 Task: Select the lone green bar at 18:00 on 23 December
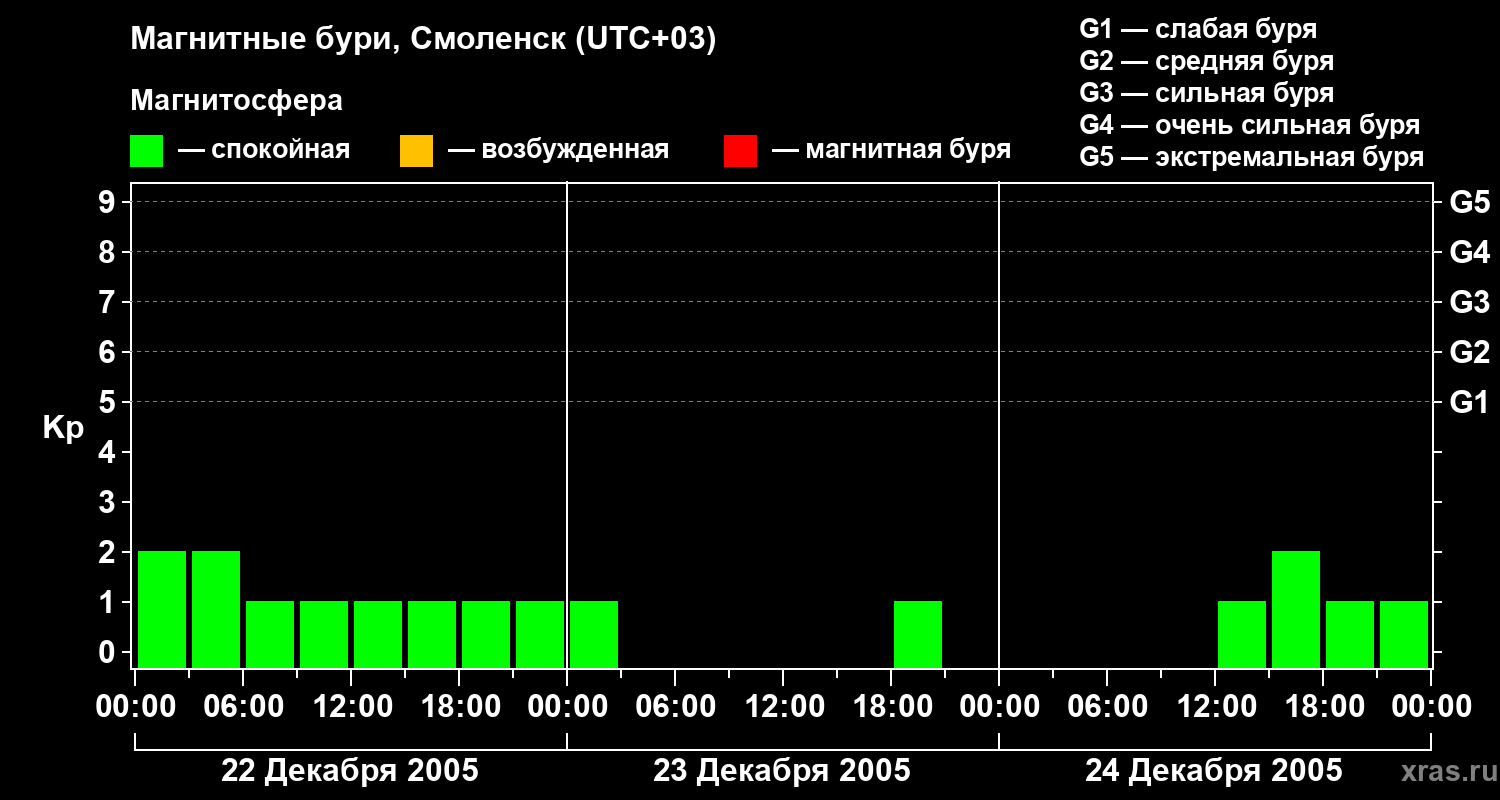918,634
